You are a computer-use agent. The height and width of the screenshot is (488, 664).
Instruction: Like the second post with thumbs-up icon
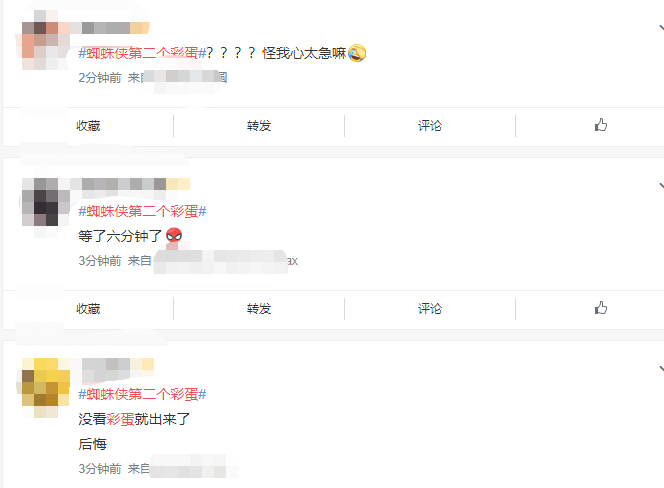coord(600,308)
